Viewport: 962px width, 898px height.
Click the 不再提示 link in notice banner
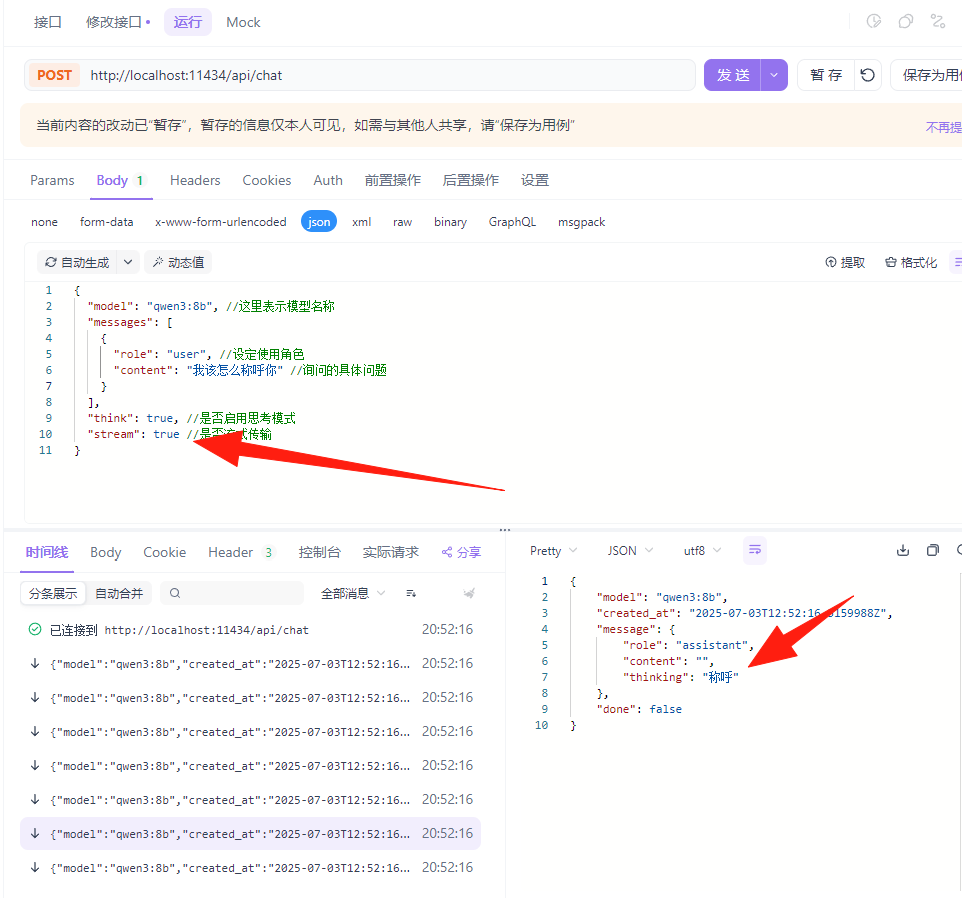(944, 127)
